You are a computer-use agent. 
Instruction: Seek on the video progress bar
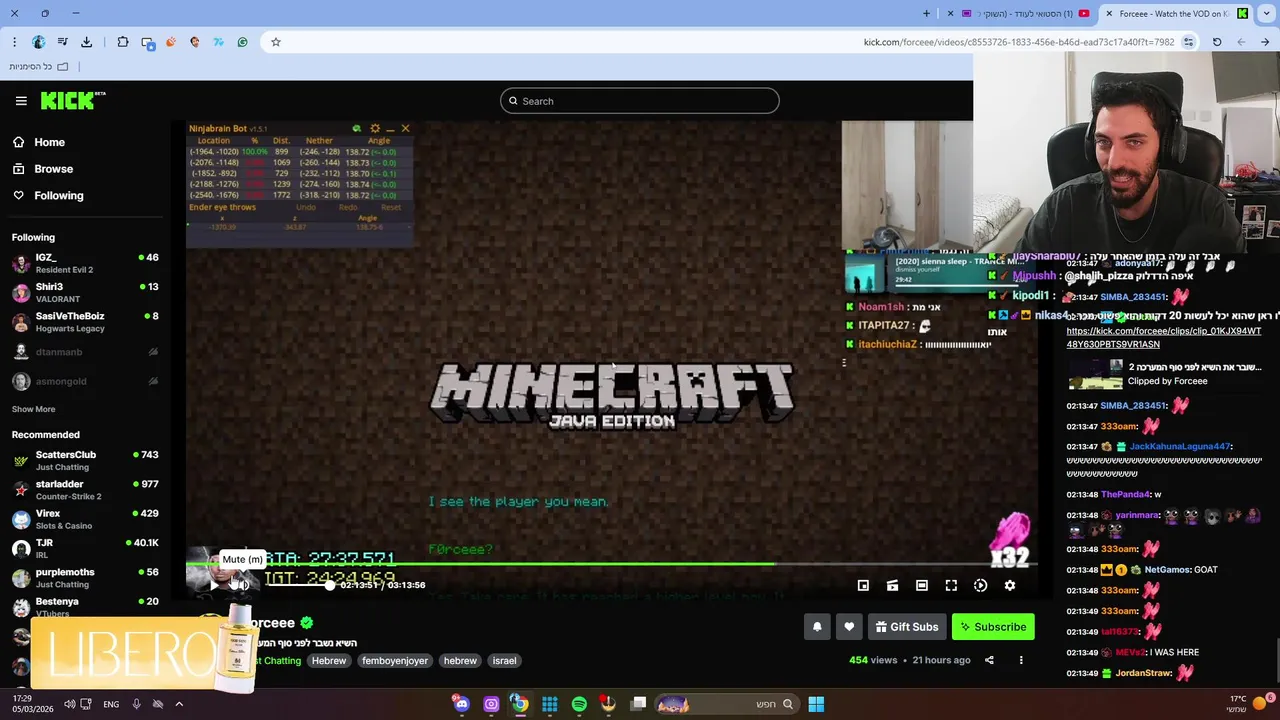tap(611, 565)
